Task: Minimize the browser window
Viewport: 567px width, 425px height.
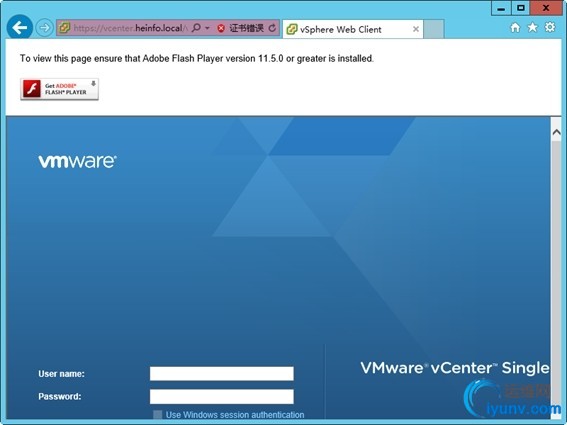Action: click(501, 8)
